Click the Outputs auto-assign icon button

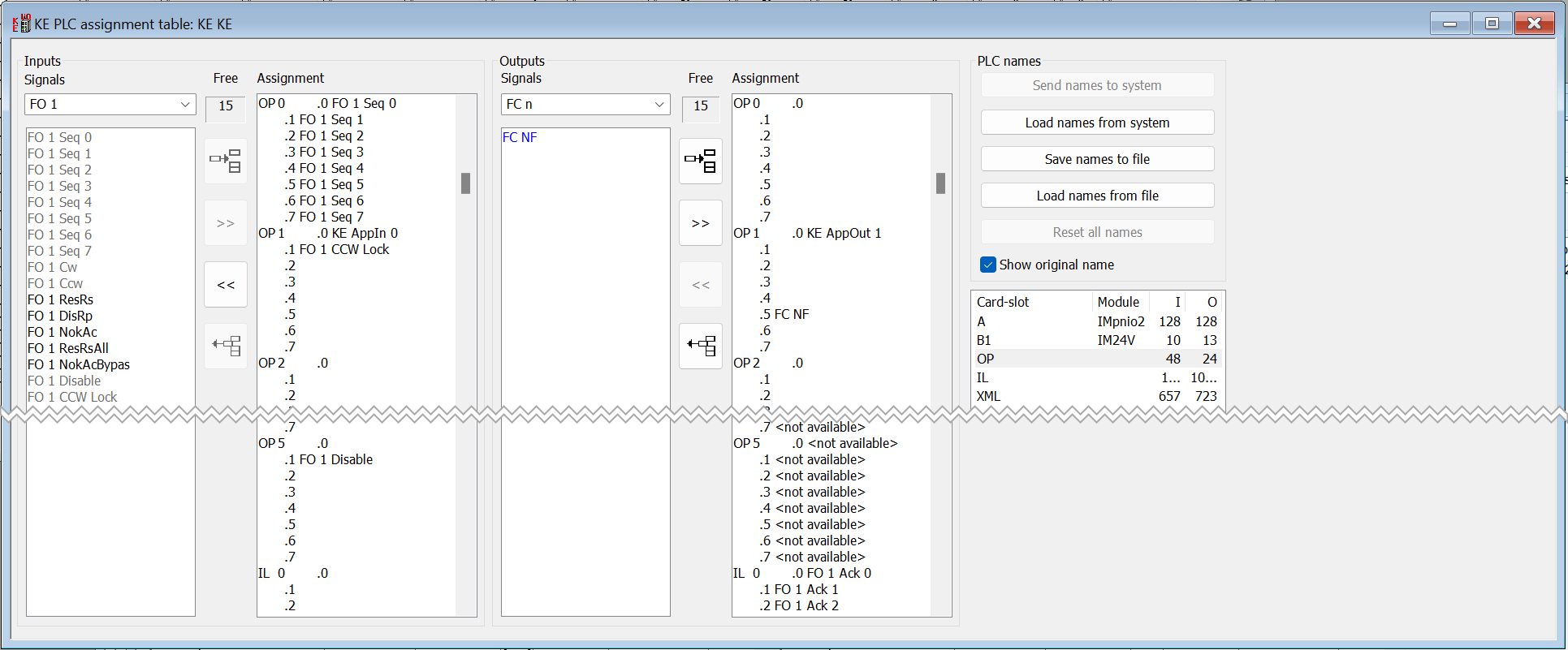pyautogui.click(x=701, y=161)
